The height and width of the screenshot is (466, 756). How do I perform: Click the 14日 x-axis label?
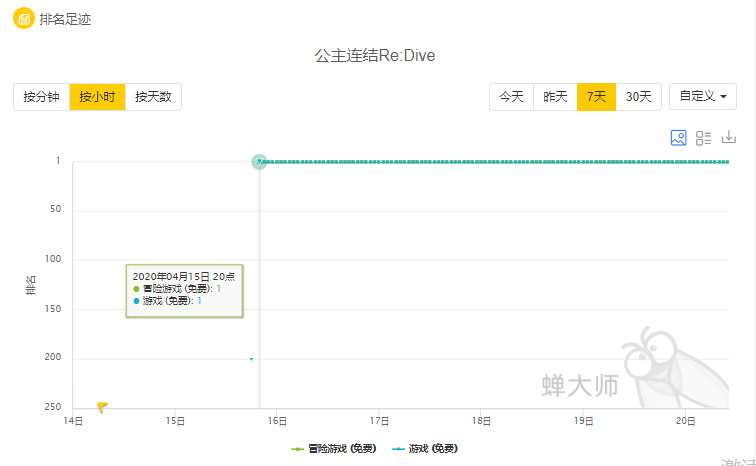coord(73,421)
